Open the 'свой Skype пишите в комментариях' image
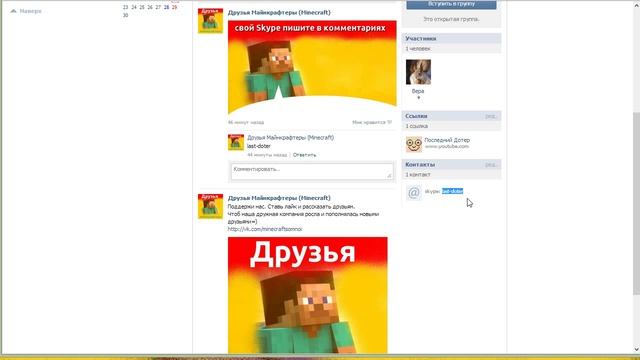 pyautogui.click(x=312, y=67)
